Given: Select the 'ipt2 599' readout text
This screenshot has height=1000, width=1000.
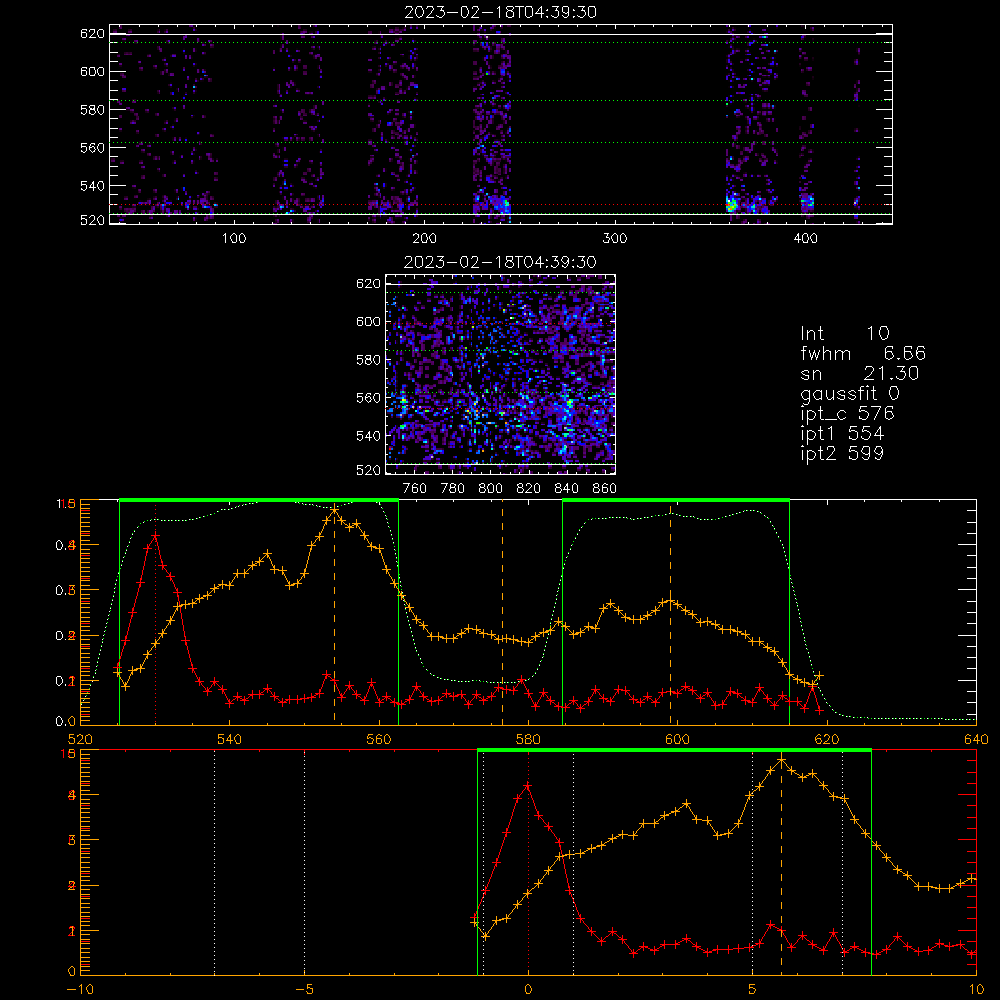Looking at the screenshot, I should point(842,453).
